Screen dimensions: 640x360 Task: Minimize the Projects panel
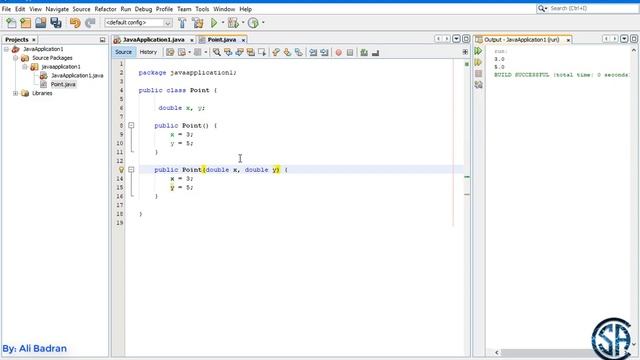102,40
